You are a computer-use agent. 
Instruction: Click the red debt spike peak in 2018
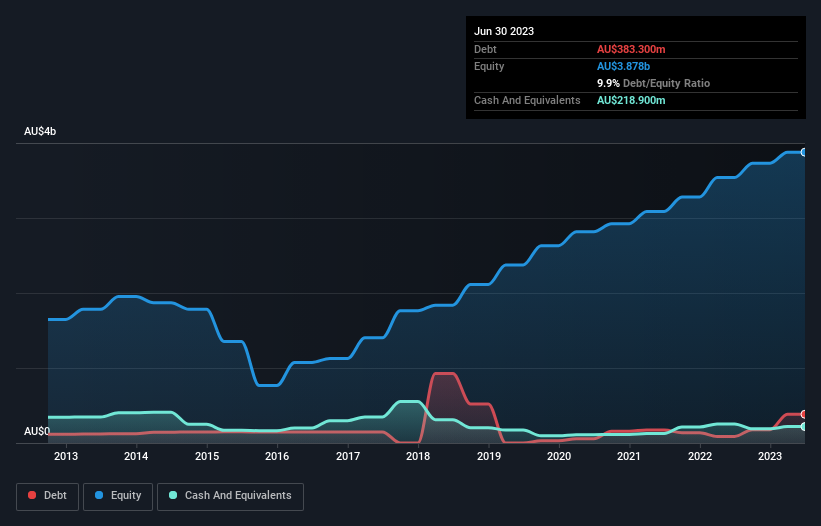[444, 374]
